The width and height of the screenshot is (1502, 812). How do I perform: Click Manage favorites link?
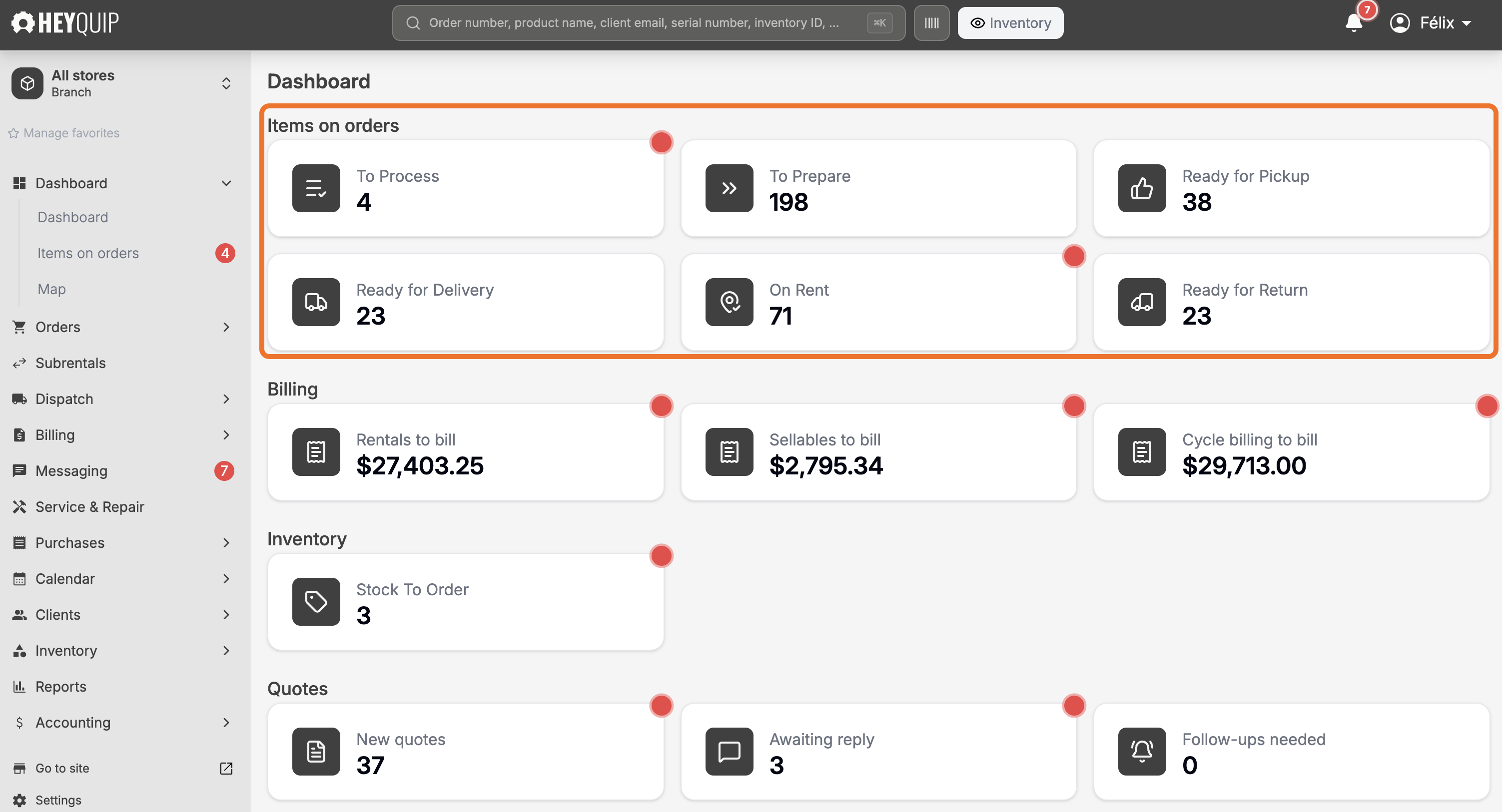[64, 133]
